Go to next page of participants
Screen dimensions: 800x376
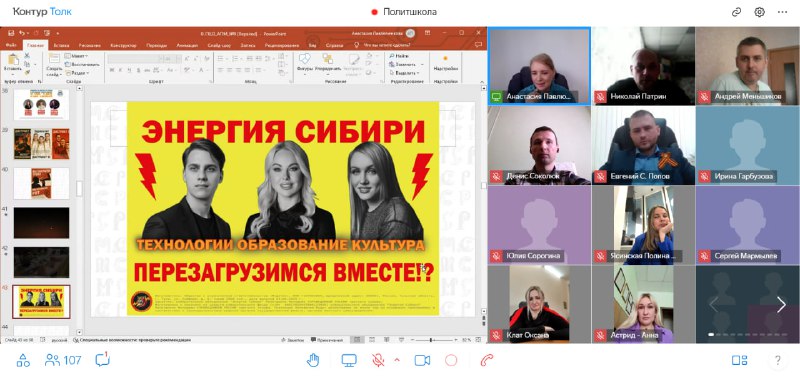[x=781, y=305]
